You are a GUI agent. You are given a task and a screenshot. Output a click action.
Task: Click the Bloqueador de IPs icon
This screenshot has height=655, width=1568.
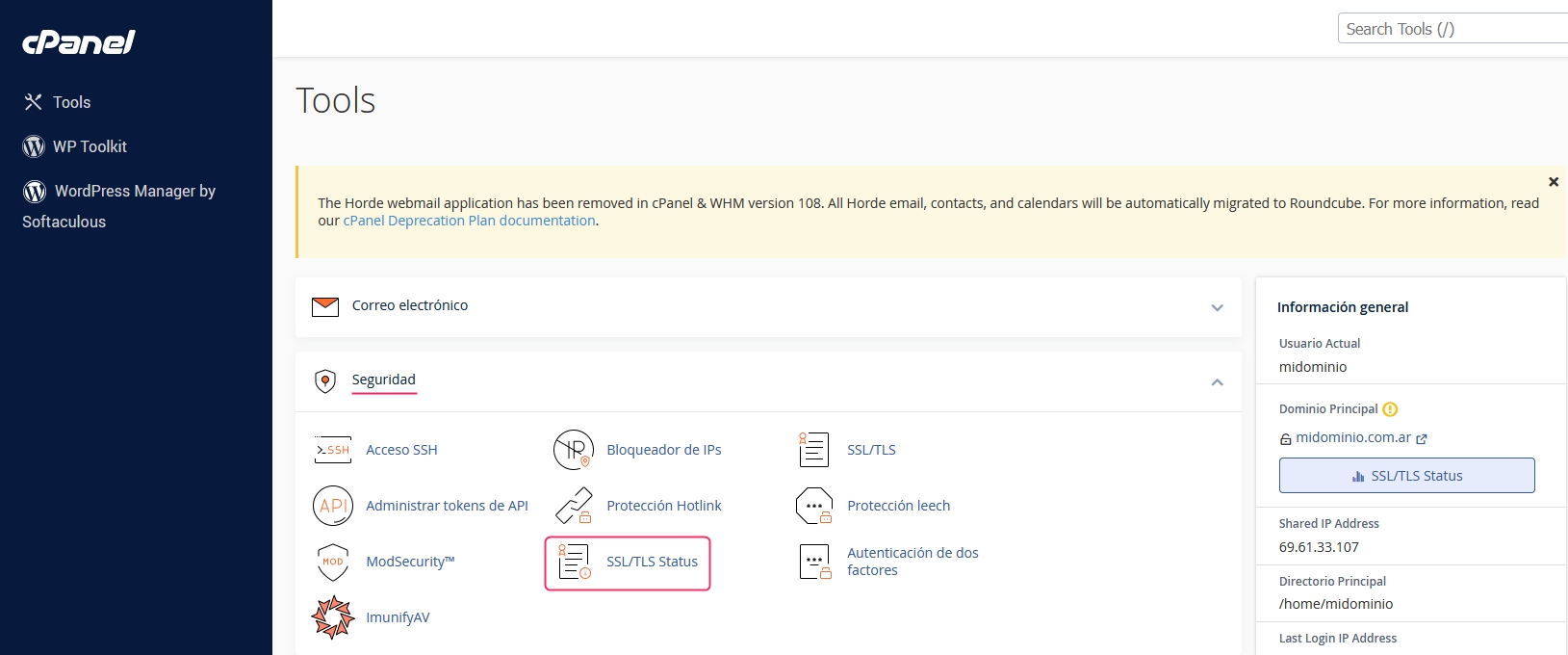[x=574, y=450]
